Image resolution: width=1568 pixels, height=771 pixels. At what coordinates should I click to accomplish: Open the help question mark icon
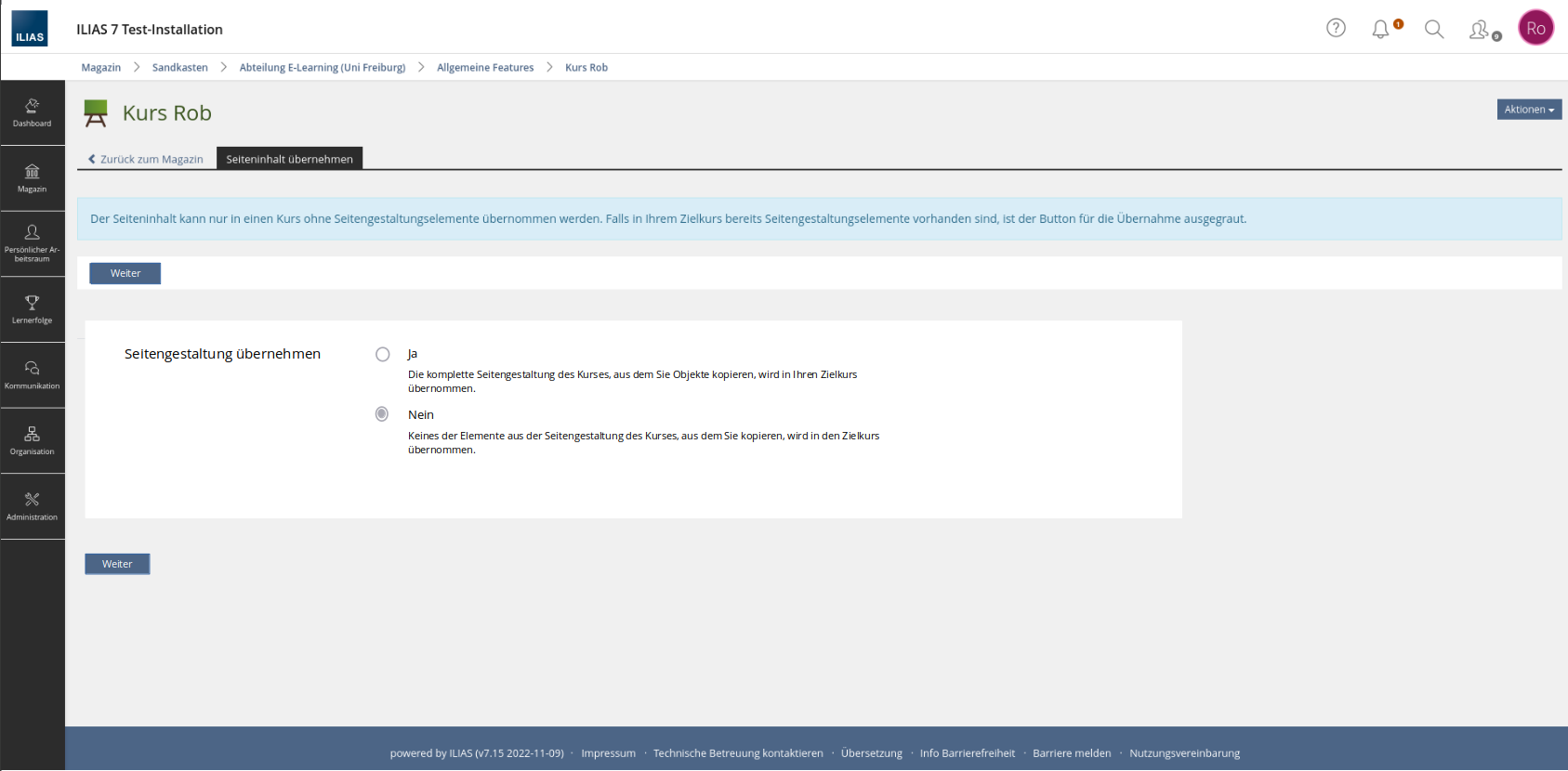tap(1336, 28)
